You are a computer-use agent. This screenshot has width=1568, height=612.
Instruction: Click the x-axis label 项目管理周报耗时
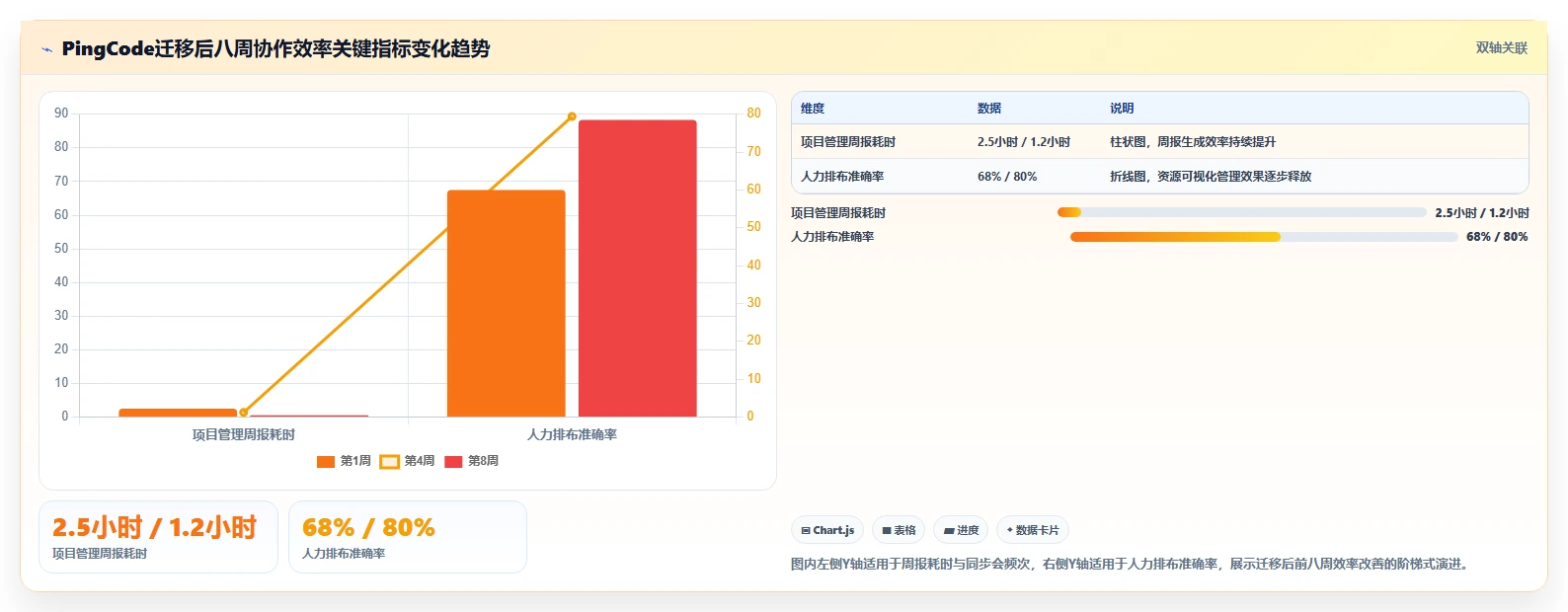[x=244, y=434]
